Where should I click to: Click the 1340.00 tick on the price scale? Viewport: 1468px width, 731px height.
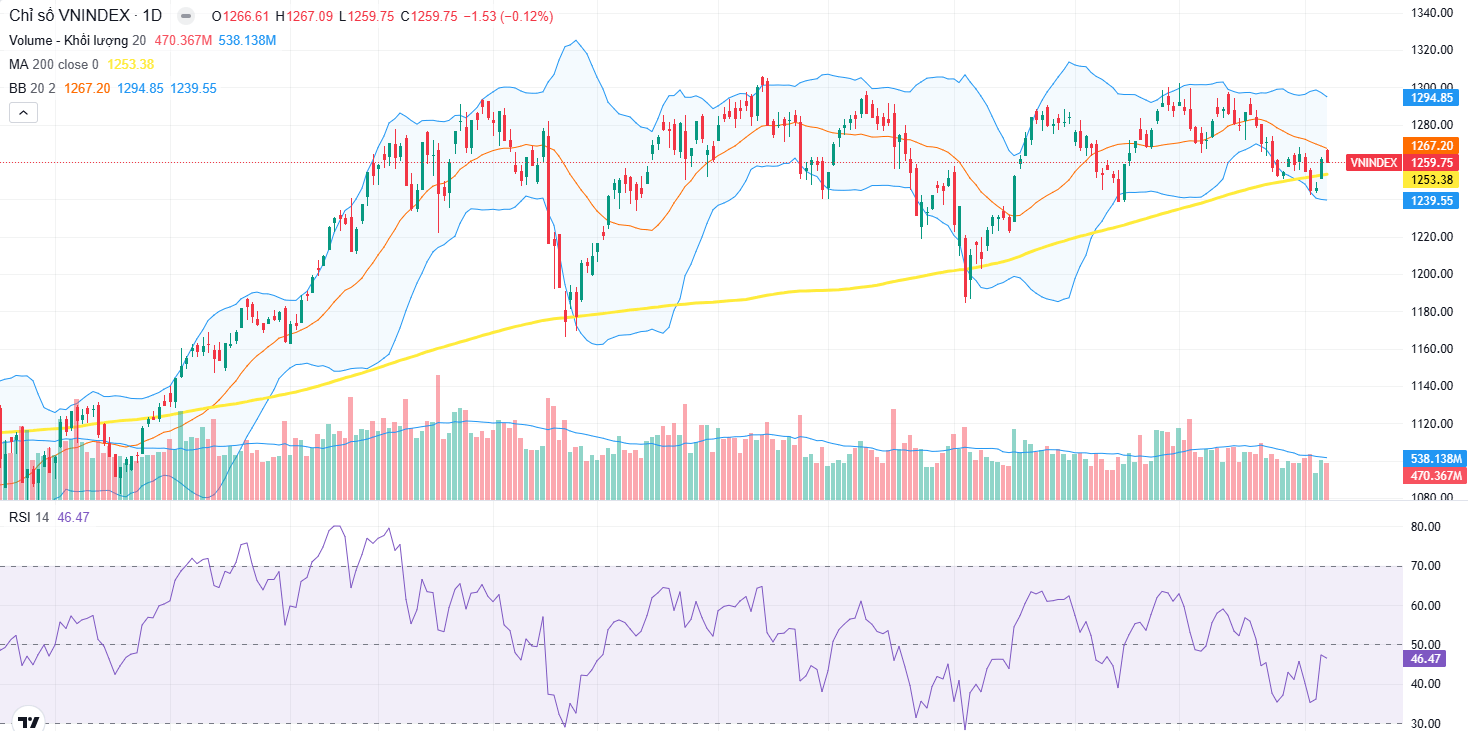point(1431,12)
